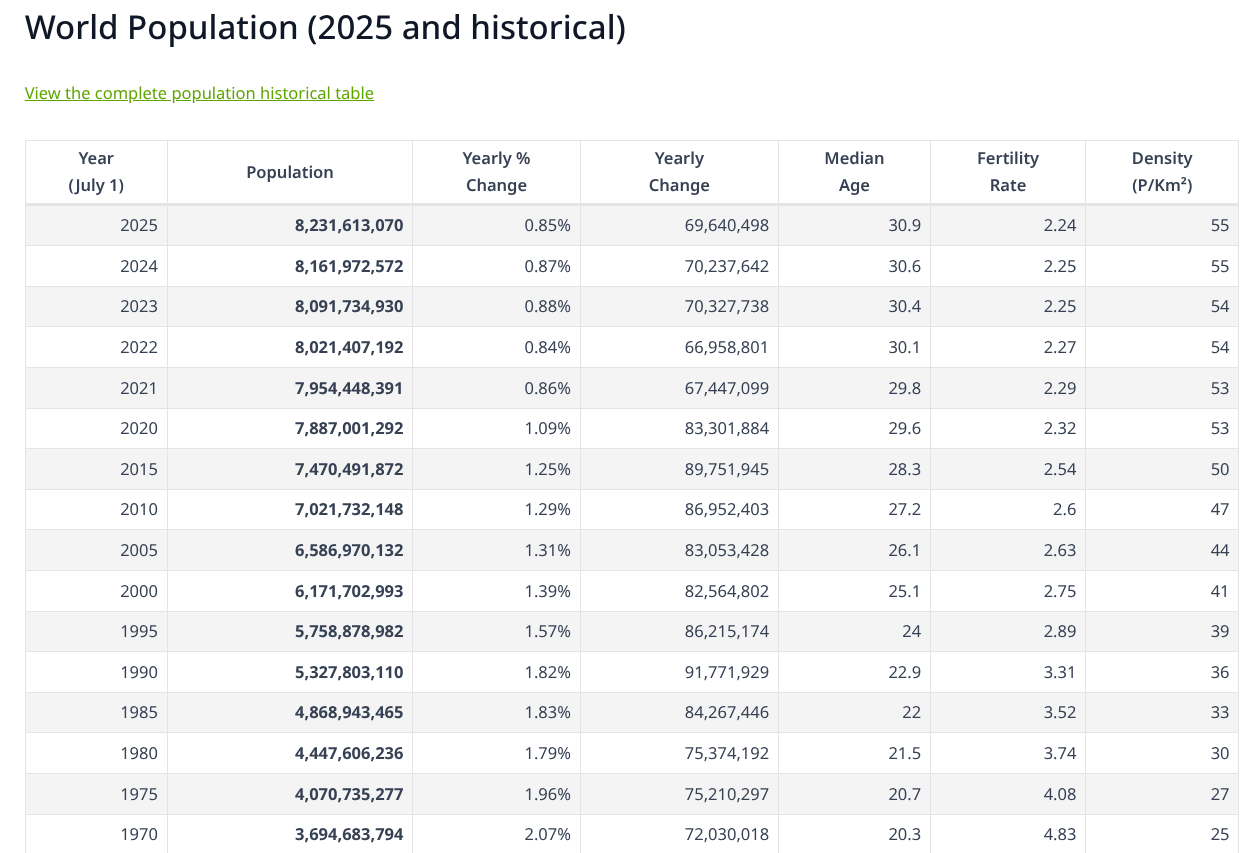Select the median age 29.8 cell
Image resolution: width=1244 pixels, height=853 pixels.
(x=854, y=388)
